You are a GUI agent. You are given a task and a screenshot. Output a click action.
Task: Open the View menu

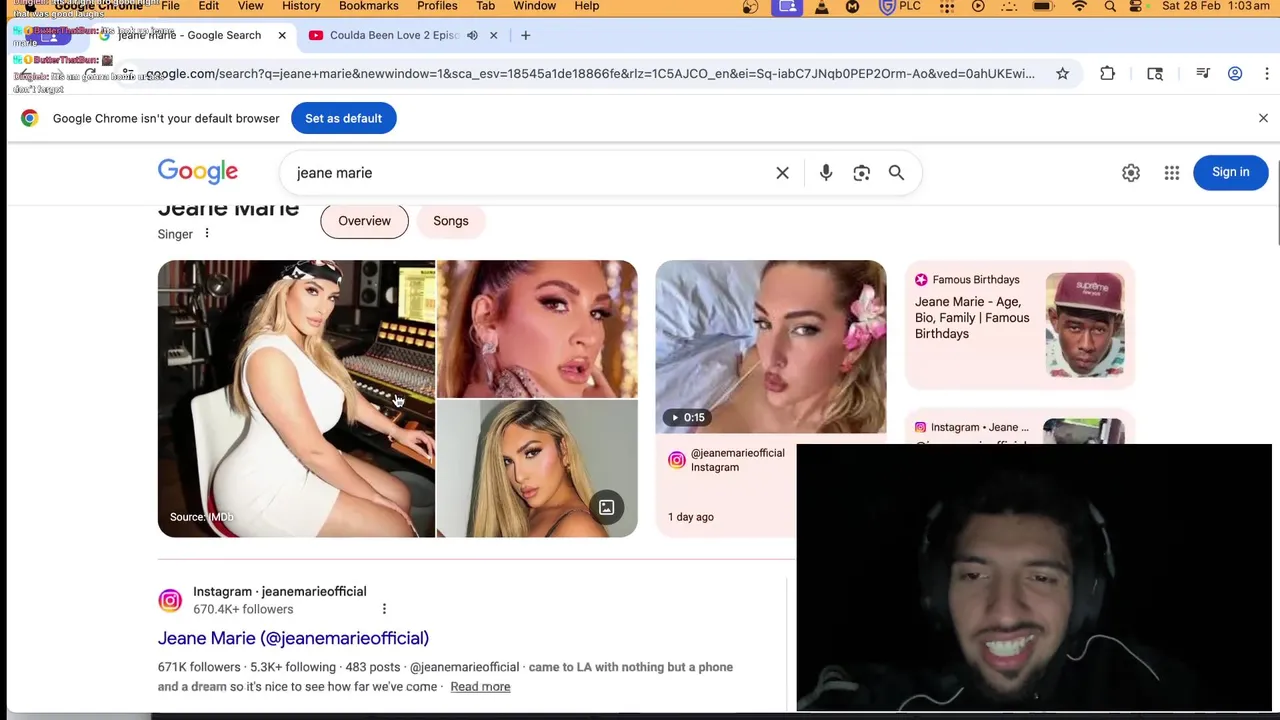[x=250, y=6]
